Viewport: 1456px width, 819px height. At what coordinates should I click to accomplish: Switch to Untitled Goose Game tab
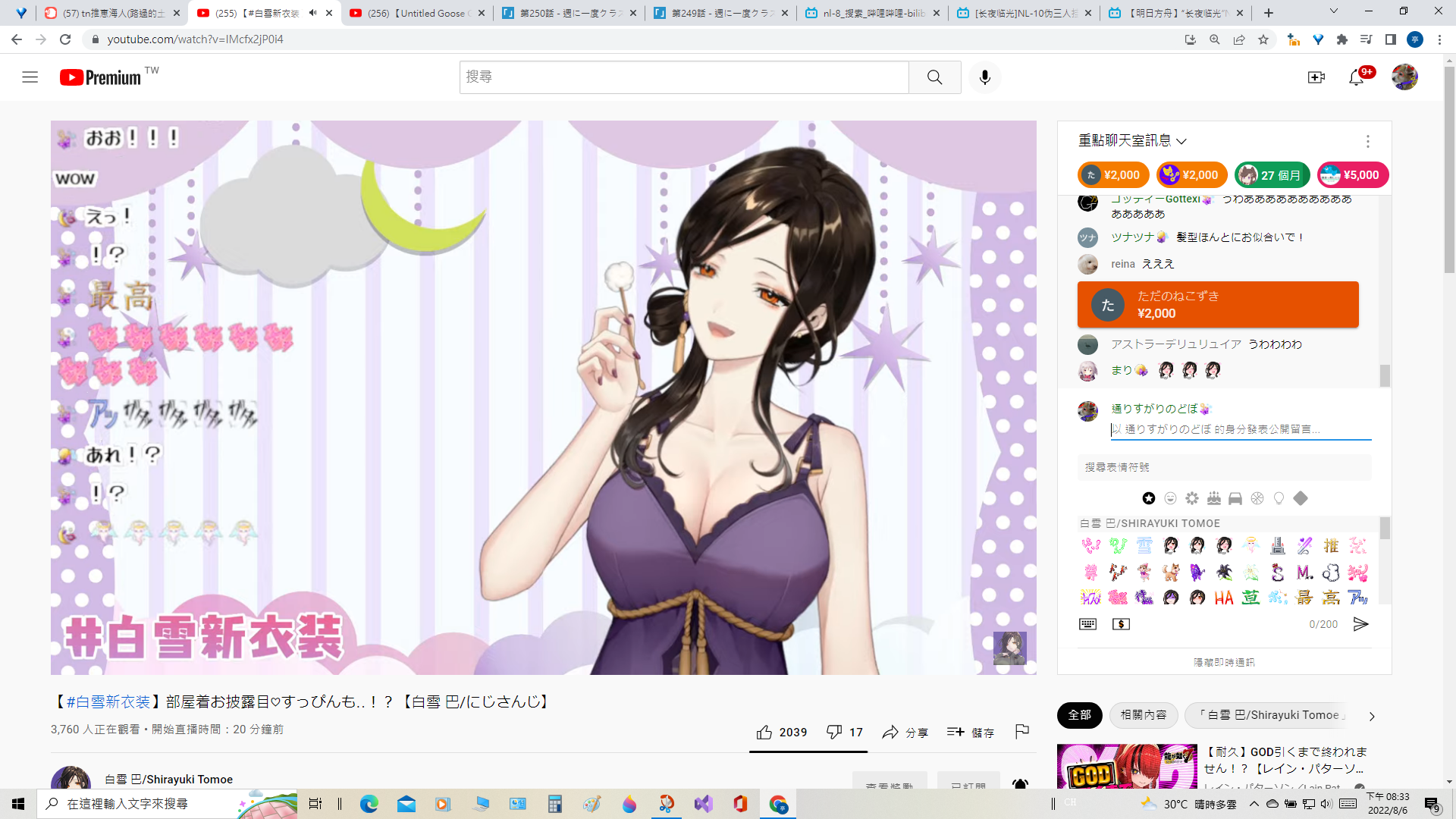pos(416,13)
